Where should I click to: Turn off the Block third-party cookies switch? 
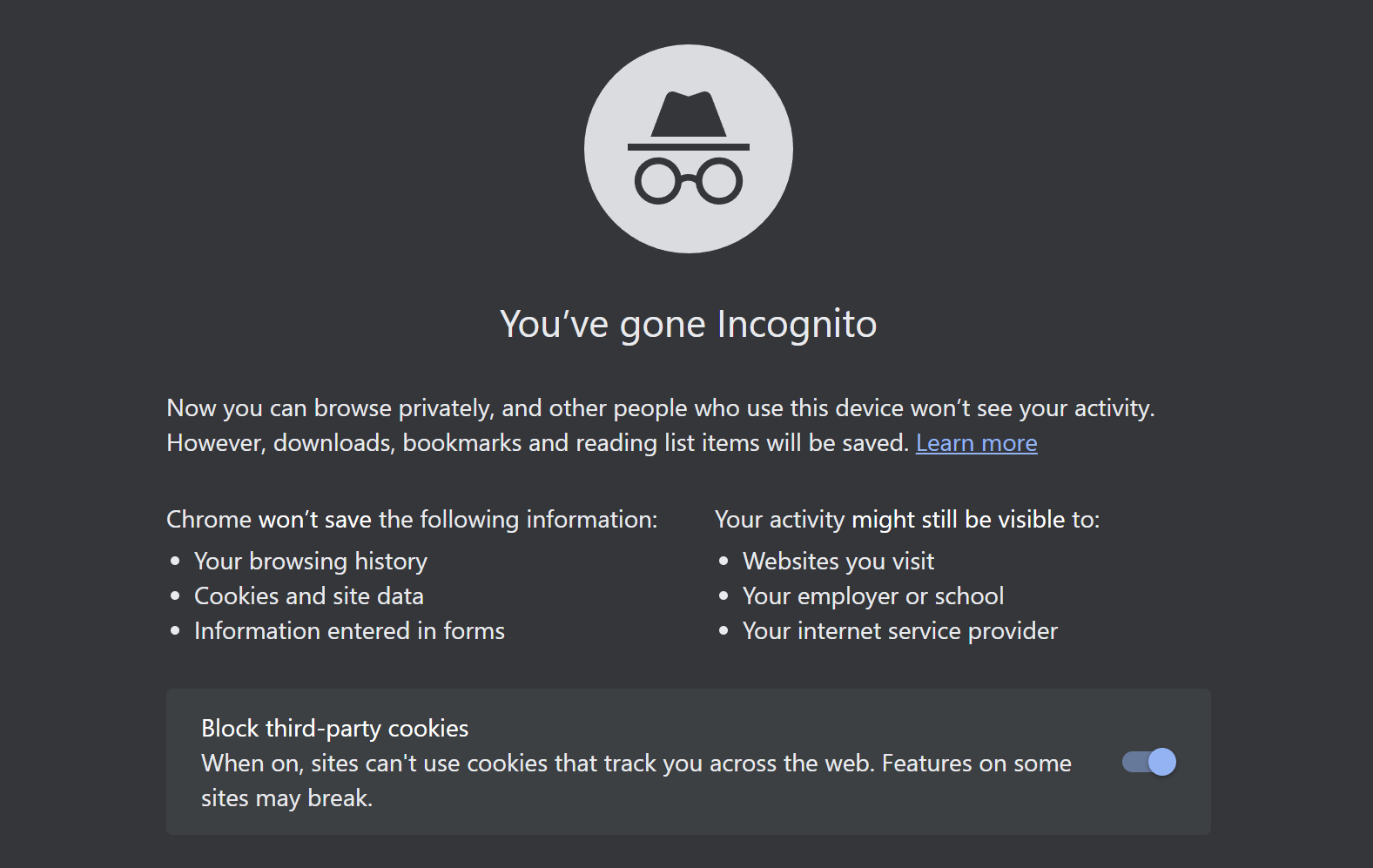coord(1149,762)
